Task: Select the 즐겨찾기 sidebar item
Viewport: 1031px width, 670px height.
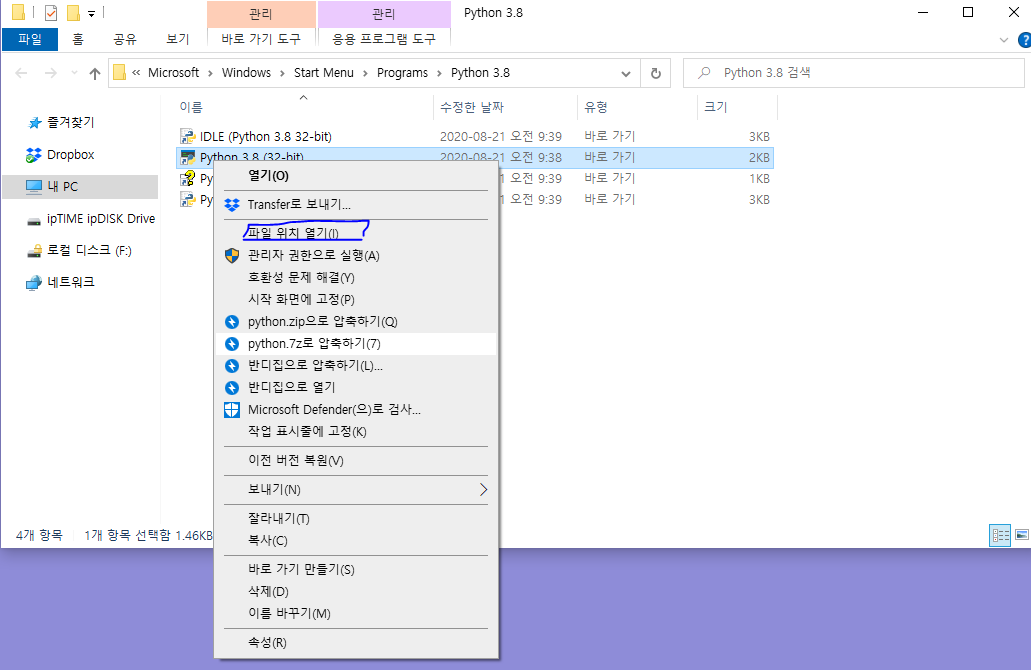Action: click(x=70, y=122)
